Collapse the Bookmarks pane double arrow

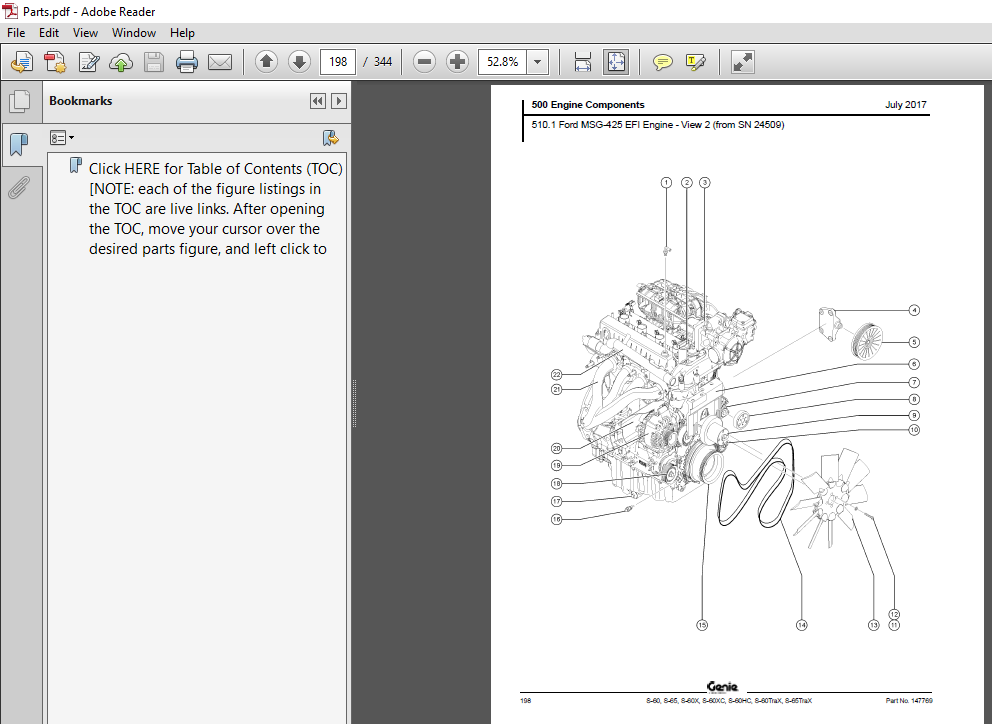[318, 101]
